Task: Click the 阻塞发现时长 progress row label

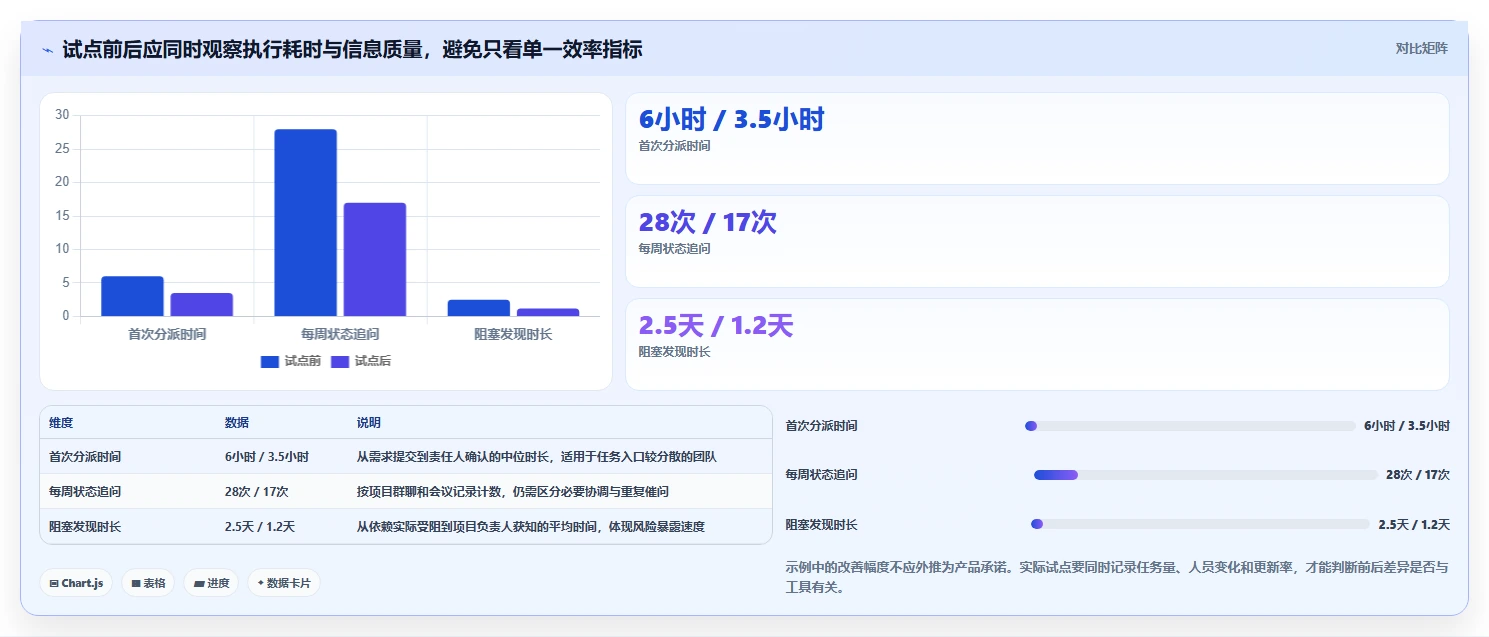Action: 822,524
